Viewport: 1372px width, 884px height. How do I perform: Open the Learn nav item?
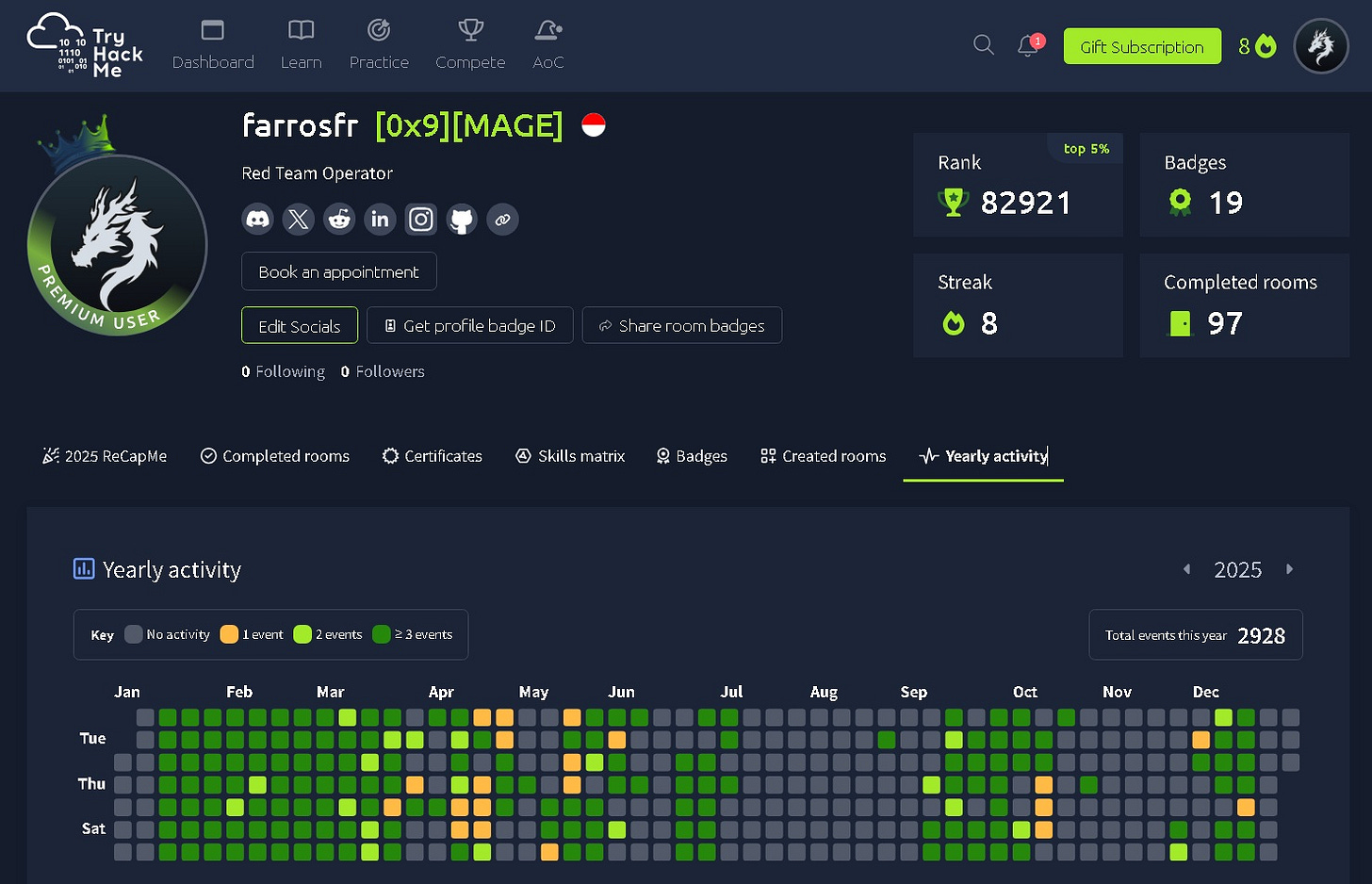[302, 45]
